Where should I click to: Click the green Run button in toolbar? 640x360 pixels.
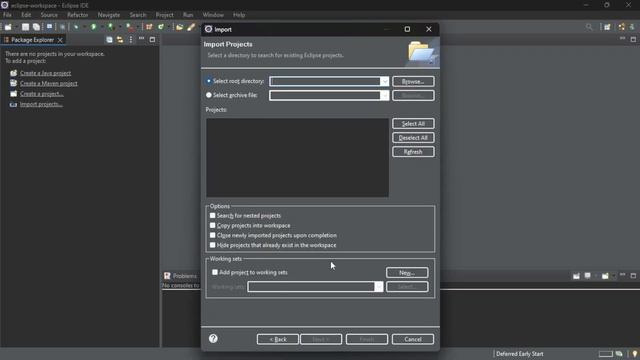point(93,27)
